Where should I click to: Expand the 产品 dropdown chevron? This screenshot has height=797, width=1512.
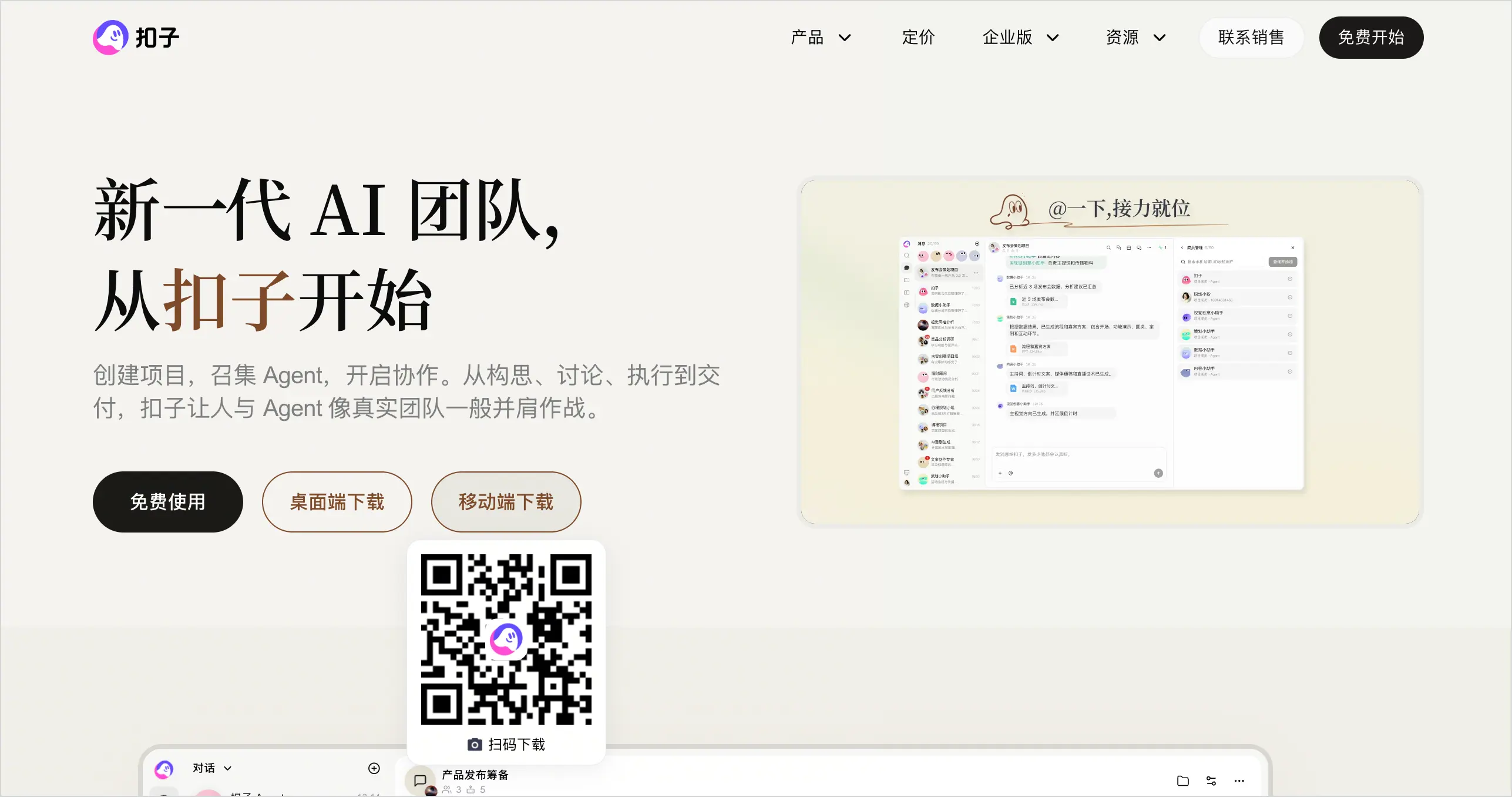tap(845, 38)
